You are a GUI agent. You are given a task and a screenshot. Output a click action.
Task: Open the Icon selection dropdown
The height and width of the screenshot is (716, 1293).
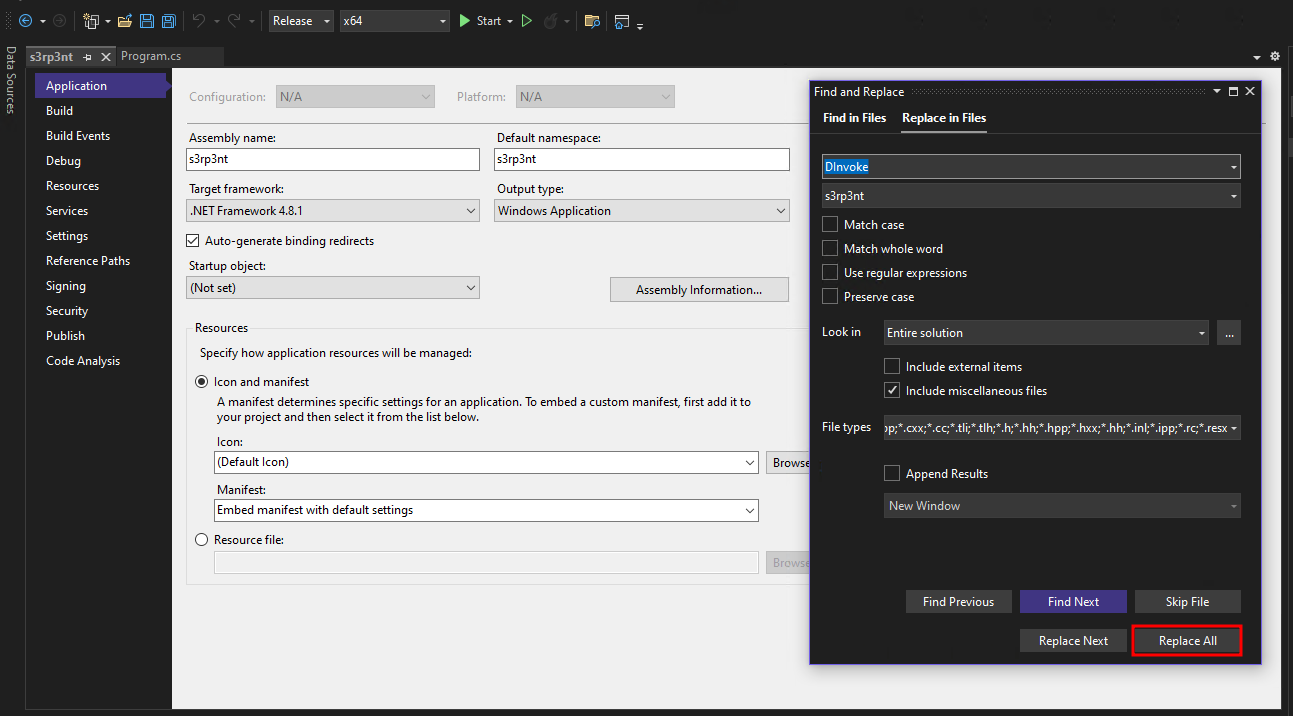coord(486,463)
